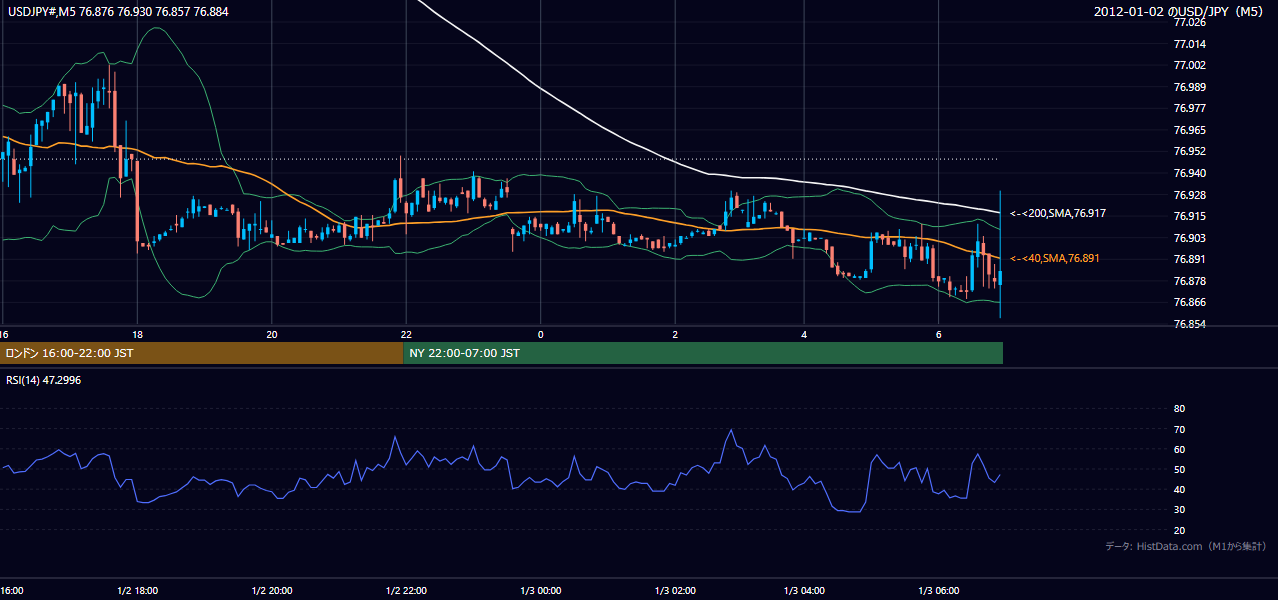
Task: Click the hour 0 chart tick label
Action: 540,333
